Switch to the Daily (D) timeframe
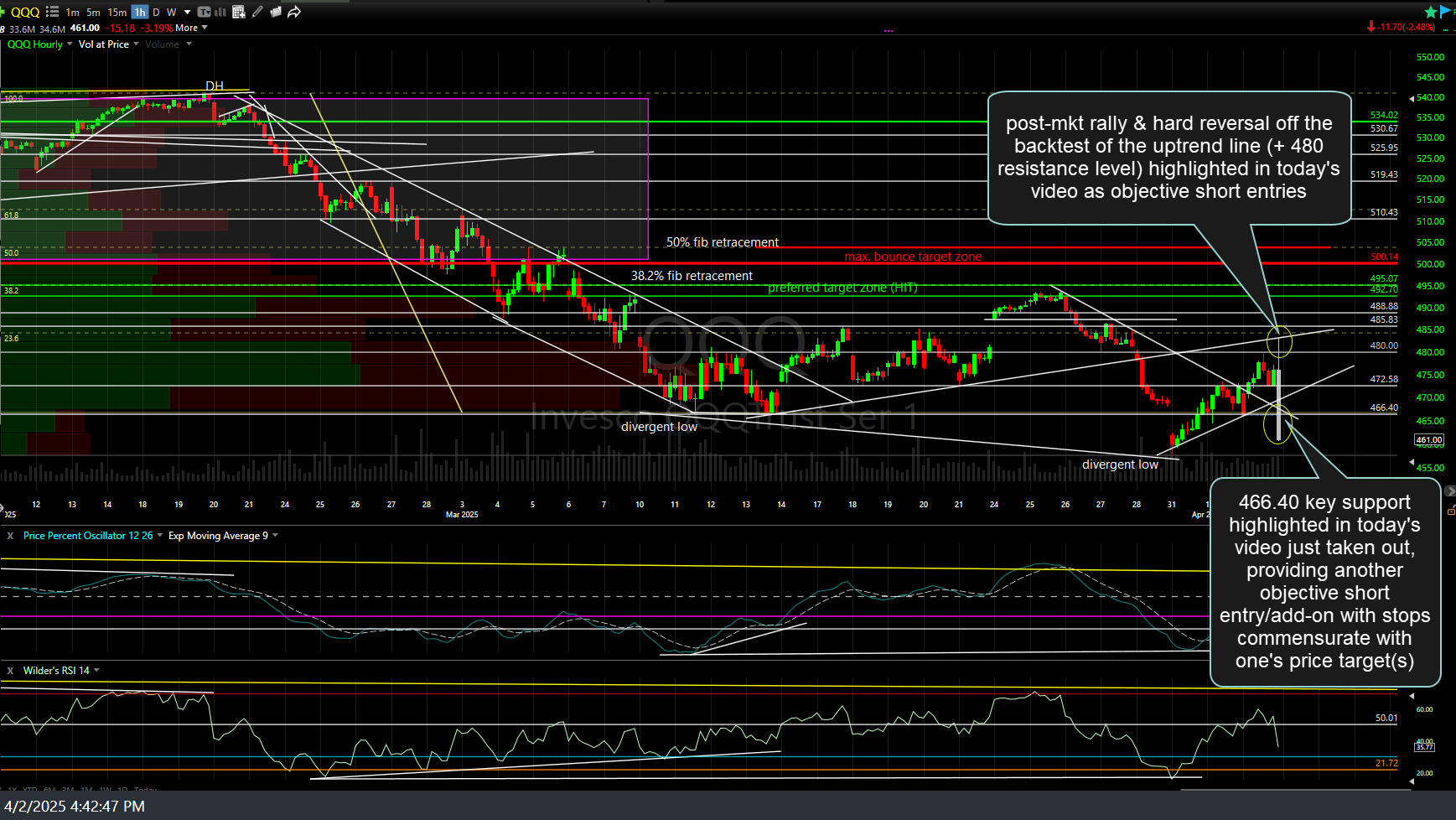The width and height of the screenshot is (1456, 820). (155, 12)
